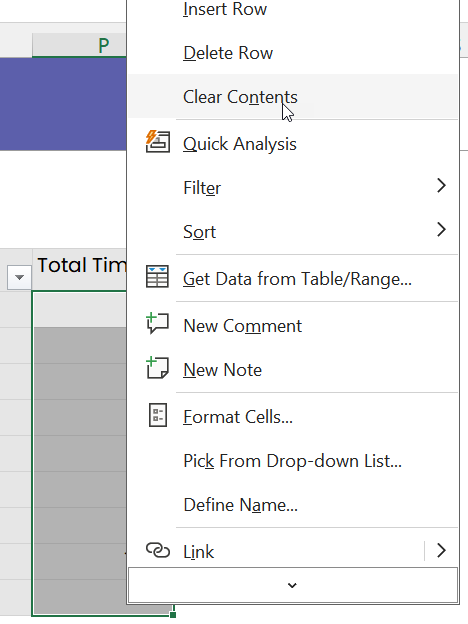Expand the Sort submenu arrow
The image size is (468, 624).
(x=441, y=230)
